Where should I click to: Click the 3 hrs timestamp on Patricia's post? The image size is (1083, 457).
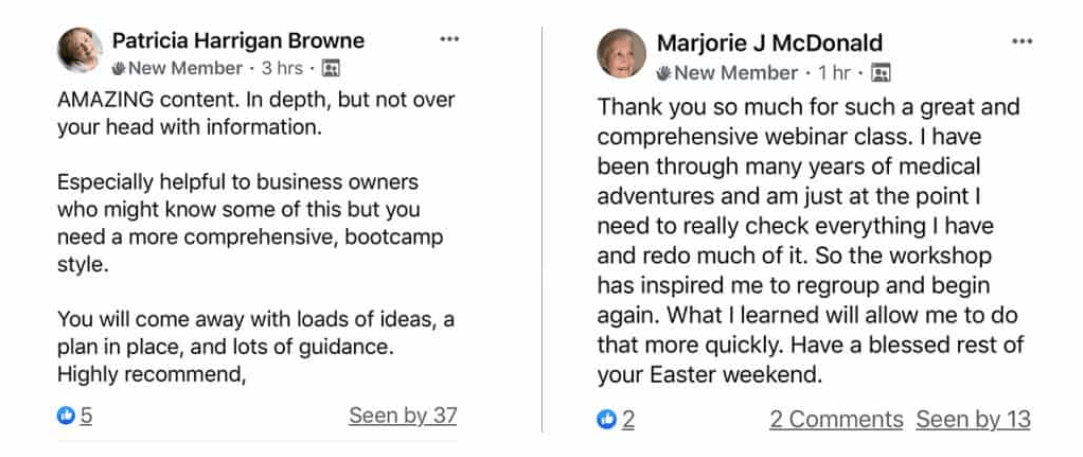click(x=282, y=69)
